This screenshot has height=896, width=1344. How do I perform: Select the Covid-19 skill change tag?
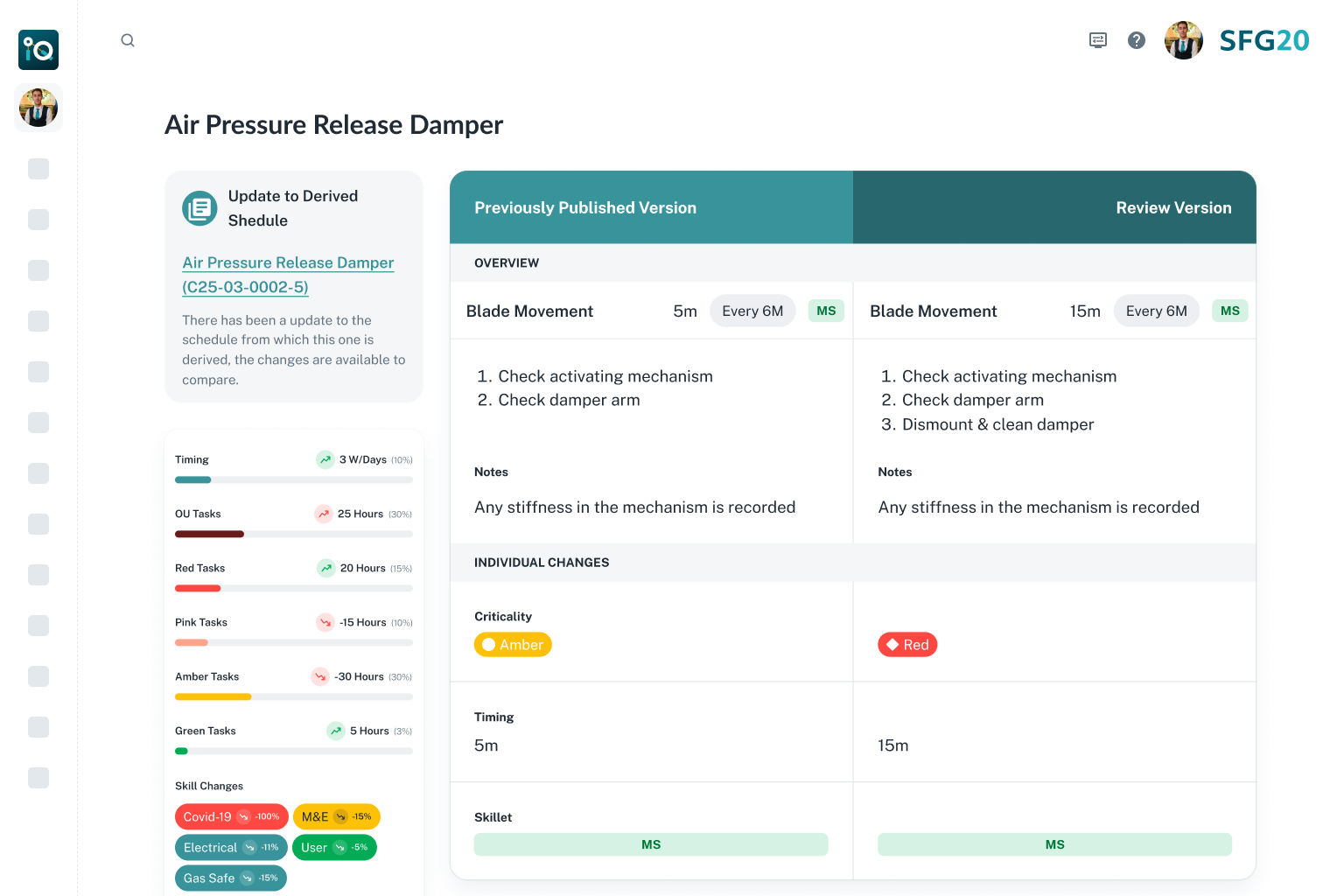pos(231,816)
